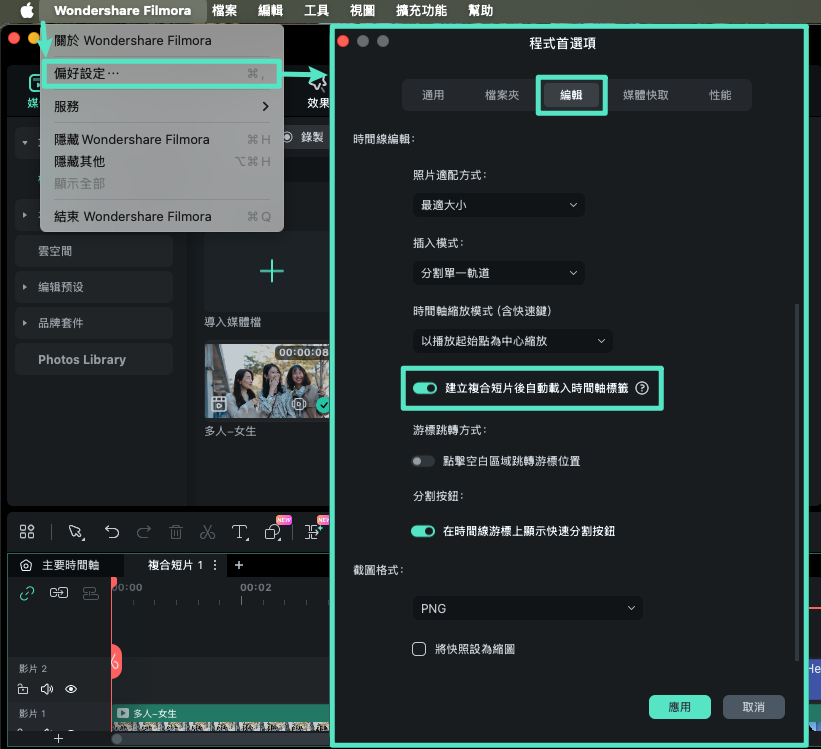Select the Delete (trash) icon in the toolbar
Image resolution: width=821 pixels, height=749 pixels.
pos(176,531)
